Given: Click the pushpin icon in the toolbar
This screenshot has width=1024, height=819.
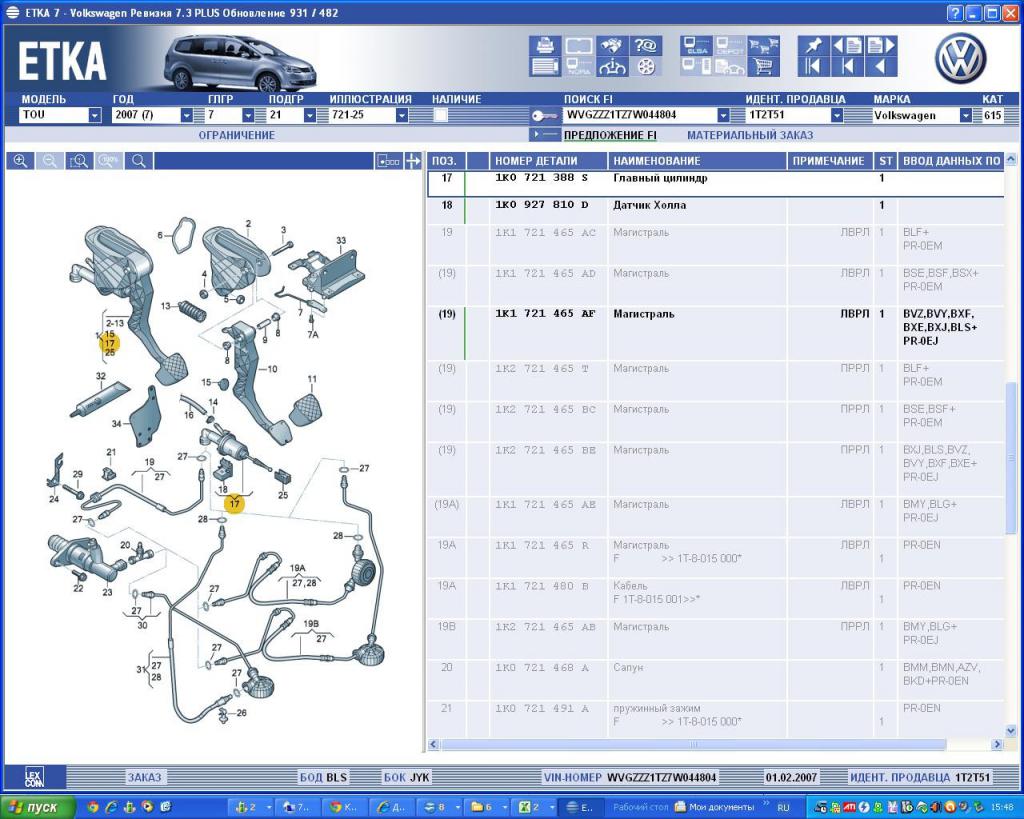Looking at the screenshot, I should (813, 46).
